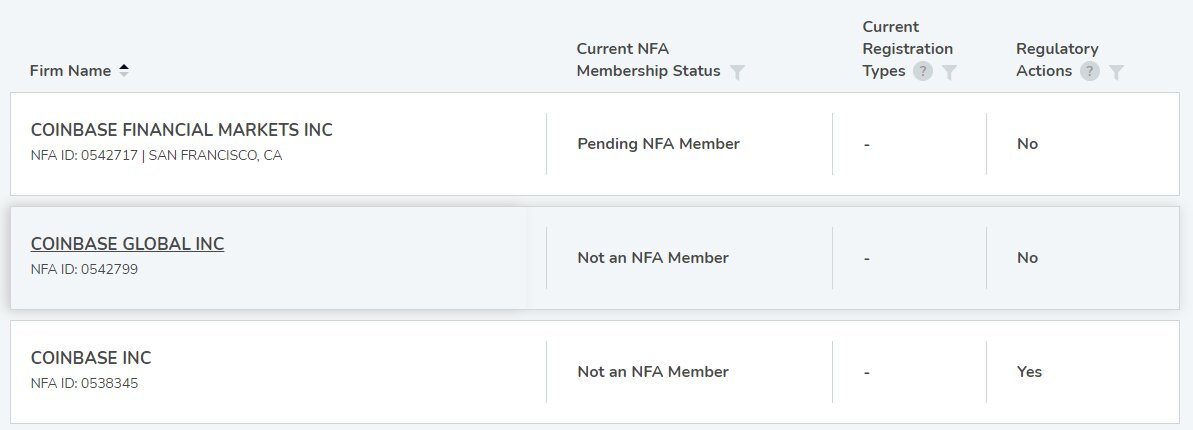The image size is (1193, 430).
Task: Select Pending NFA Member status cell
Action: (658, 144)
